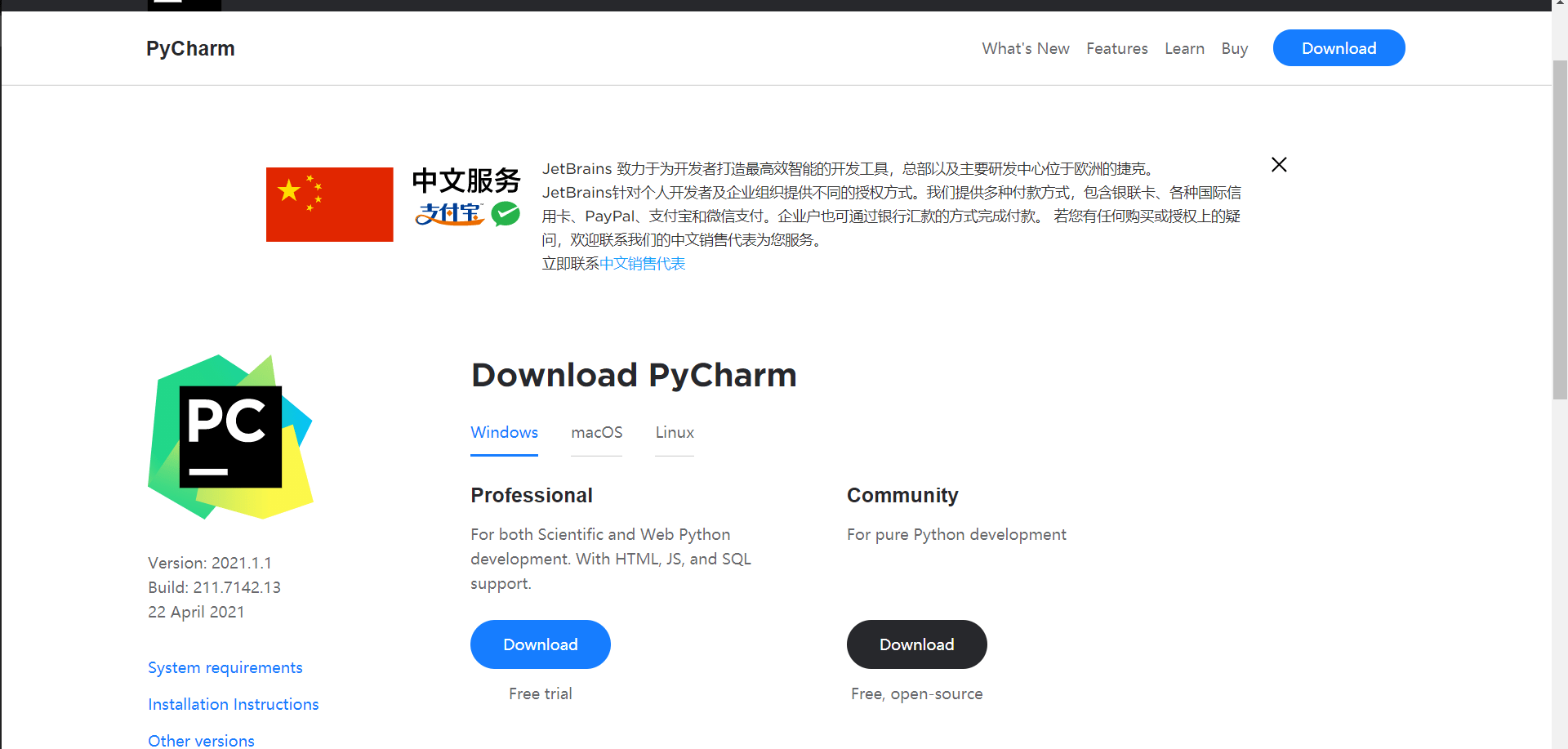The width and height of the screenshot is (1568, 749).
Task: Click the Build: 211.7142.13 text
Action: click(x=214, y=587)
